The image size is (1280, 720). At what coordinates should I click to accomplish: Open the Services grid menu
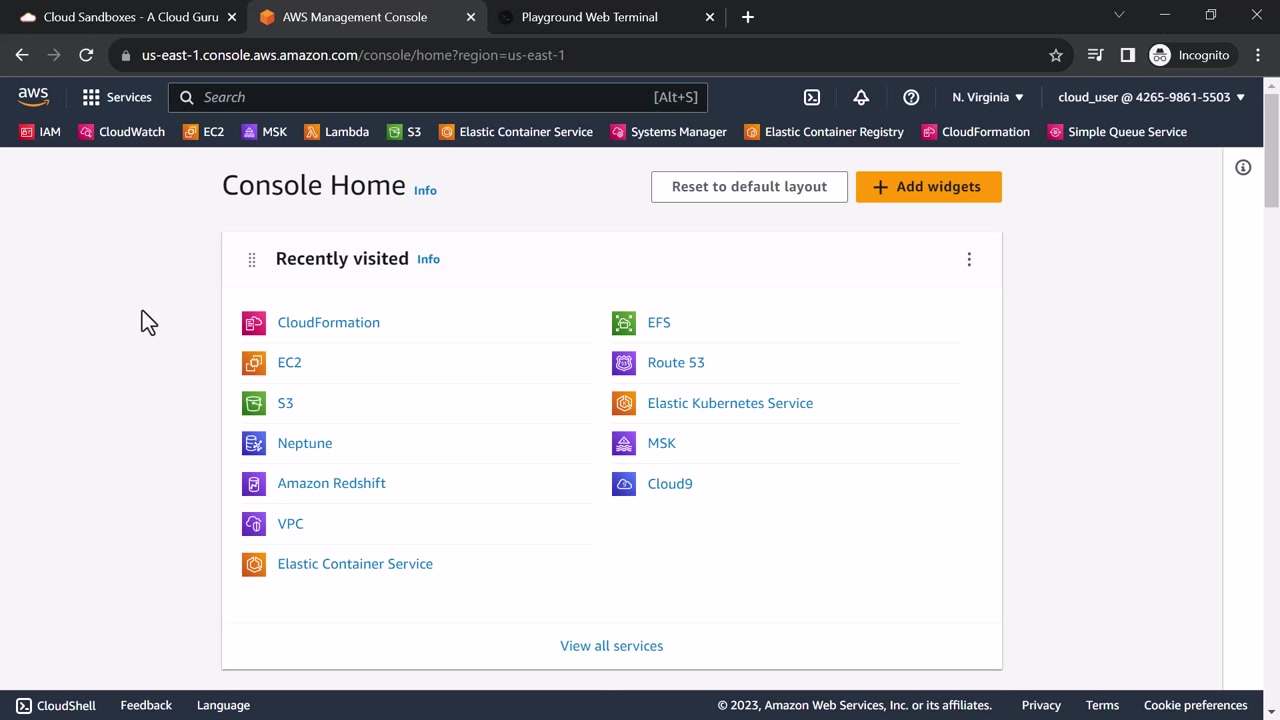117,97
